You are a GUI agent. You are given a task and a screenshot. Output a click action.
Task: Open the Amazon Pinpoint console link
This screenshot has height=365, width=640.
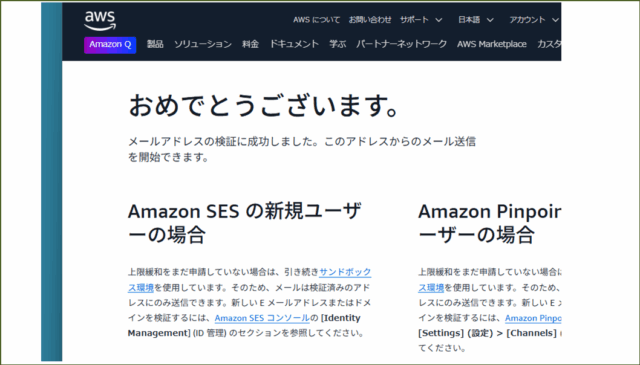point(533,318)
